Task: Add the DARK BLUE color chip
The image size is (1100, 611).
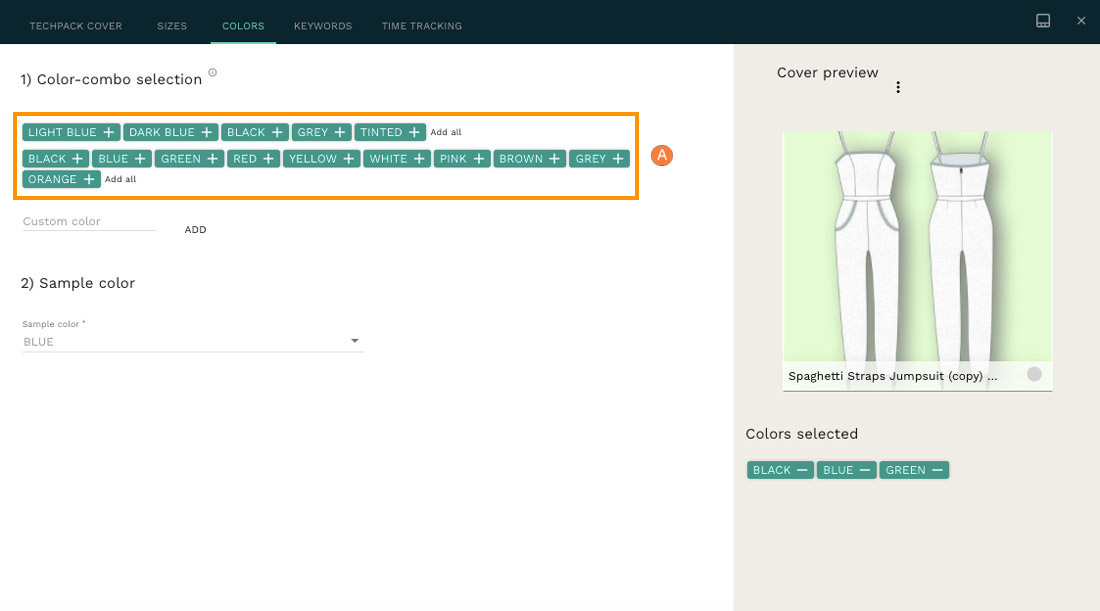Action: (x=170, y=131)
